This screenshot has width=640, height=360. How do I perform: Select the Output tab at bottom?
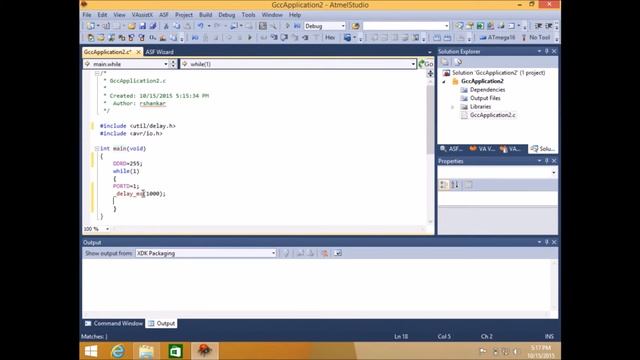162,323
